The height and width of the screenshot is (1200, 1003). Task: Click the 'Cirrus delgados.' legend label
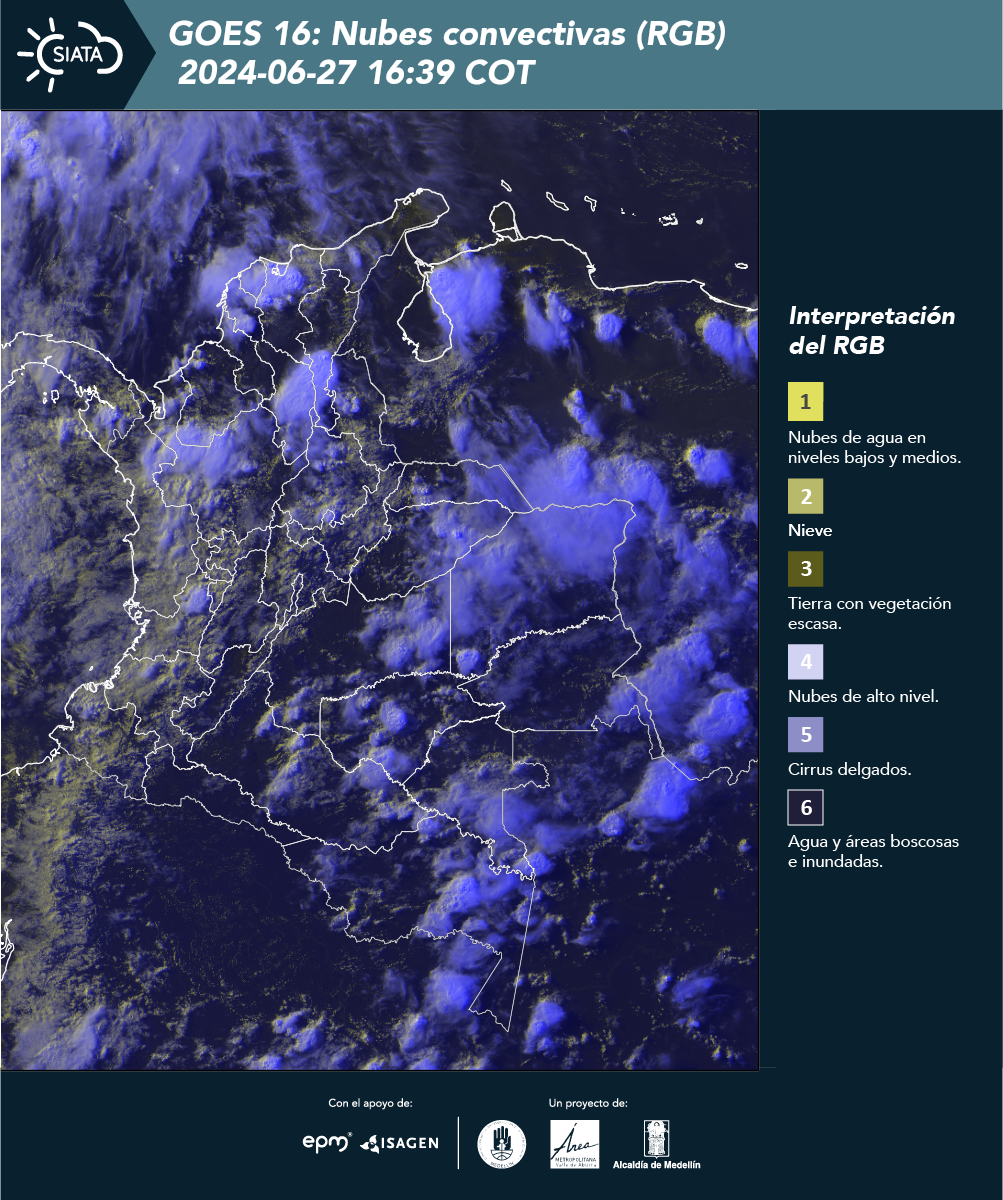click(849, 770)
